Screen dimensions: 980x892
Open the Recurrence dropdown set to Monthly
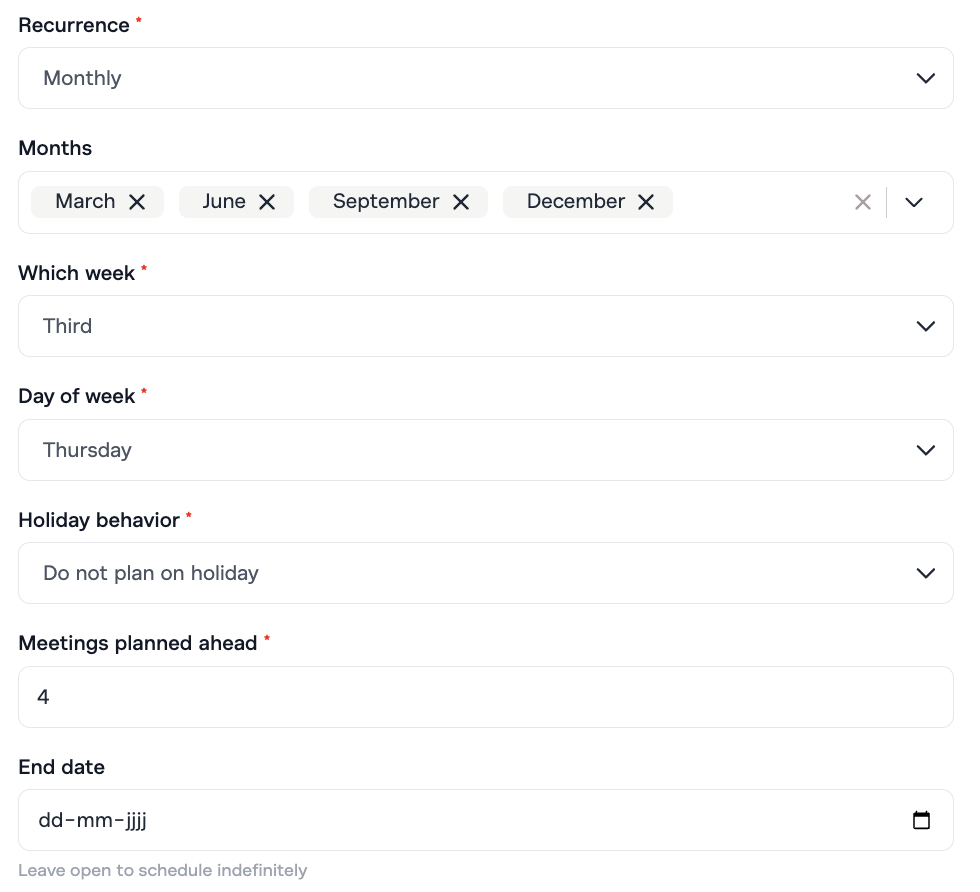[x=485, y=78]
